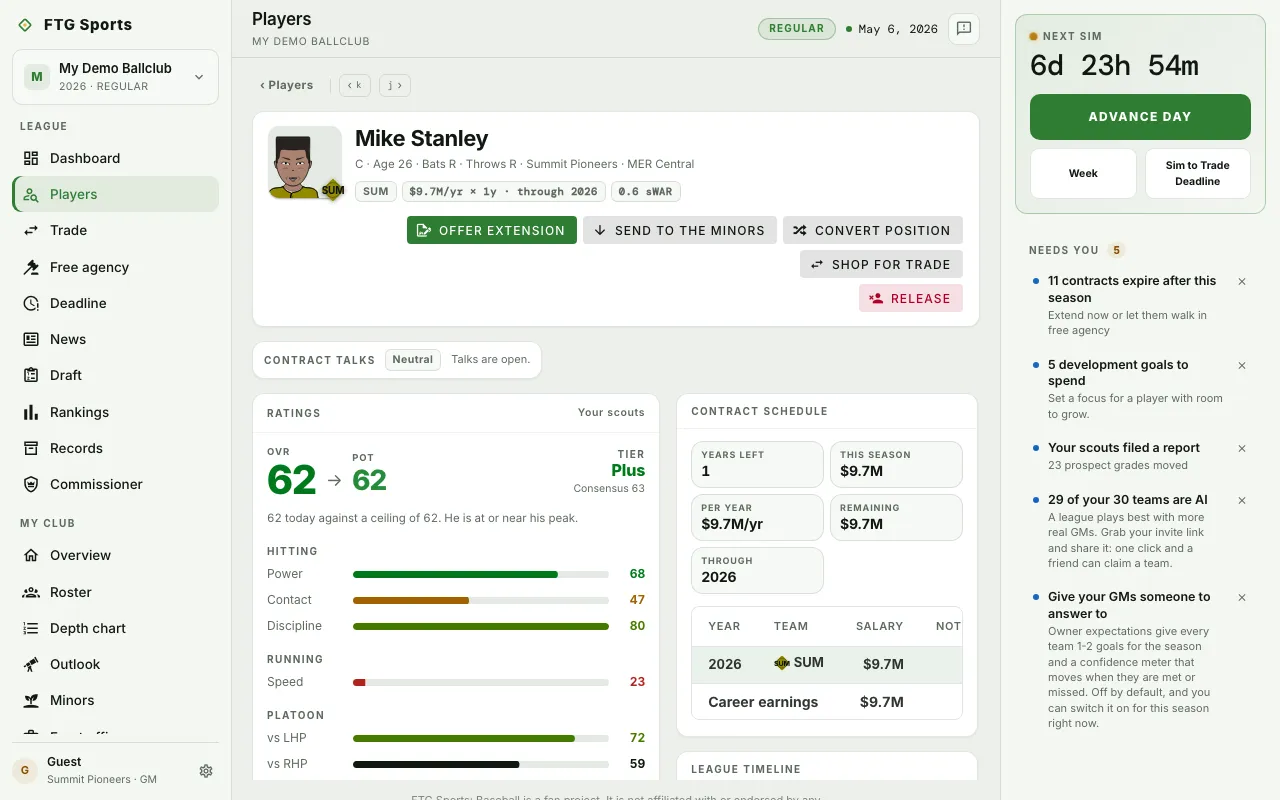This screenshot has width=1280, height=800.
Task: Click the Draft clipboard icon
Action: tap(31, 375)
